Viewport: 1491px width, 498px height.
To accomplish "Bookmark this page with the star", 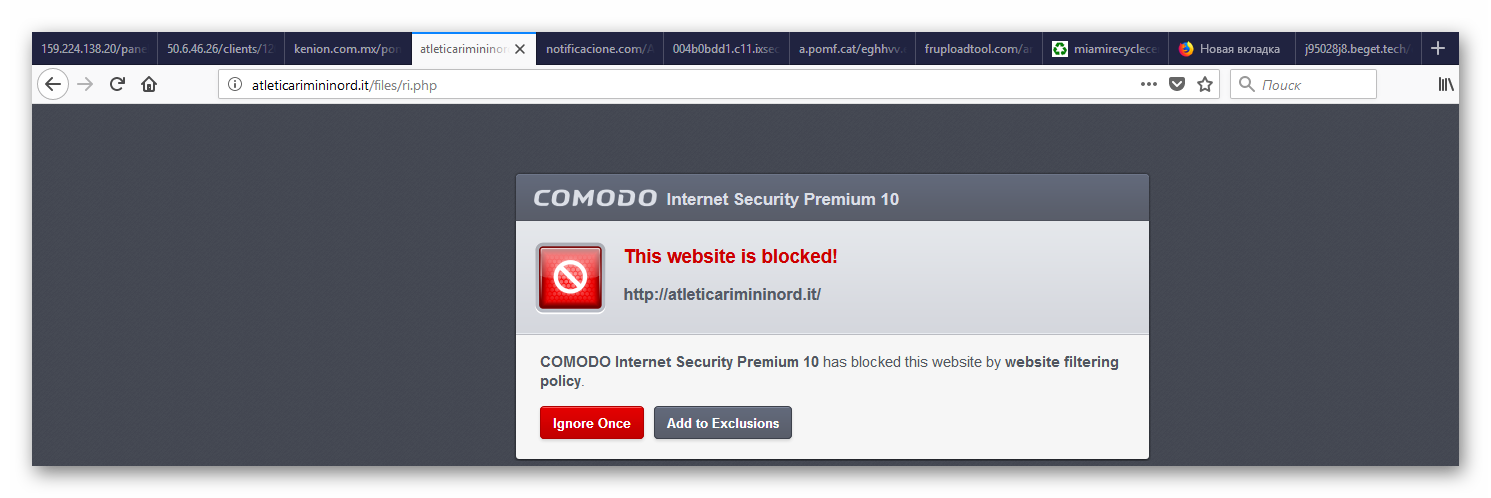I will point(1205,85).
